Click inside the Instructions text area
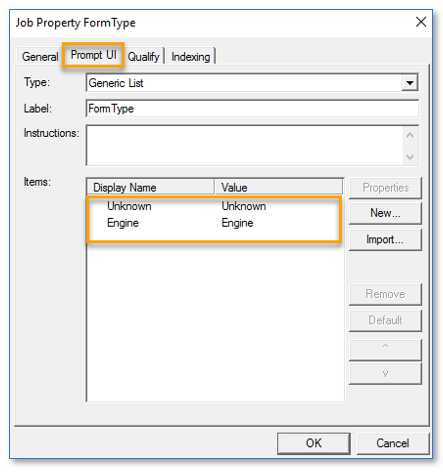443x472 pixels. [245, 145]
